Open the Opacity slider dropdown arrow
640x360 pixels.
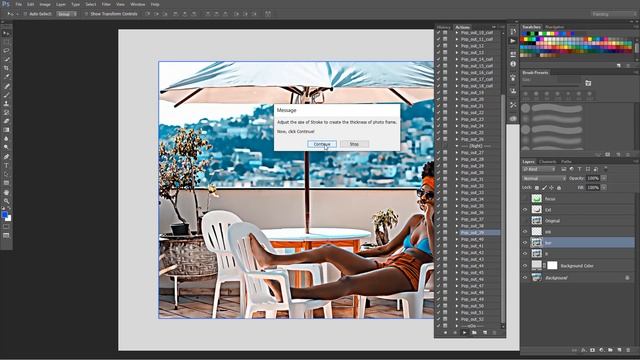(x=604, y=178)
